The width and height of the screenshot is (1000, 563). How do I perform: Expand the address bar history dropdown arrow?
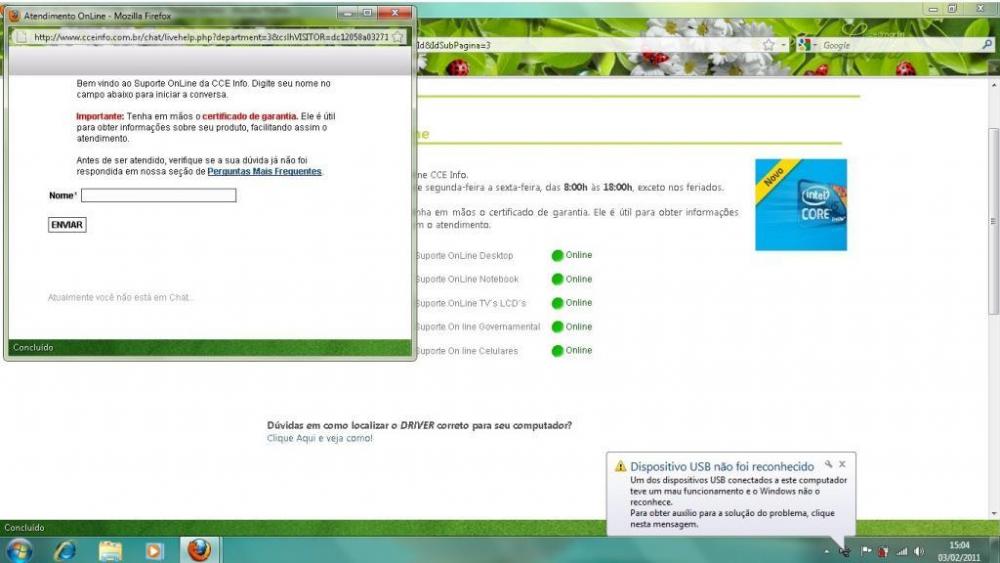783,45
